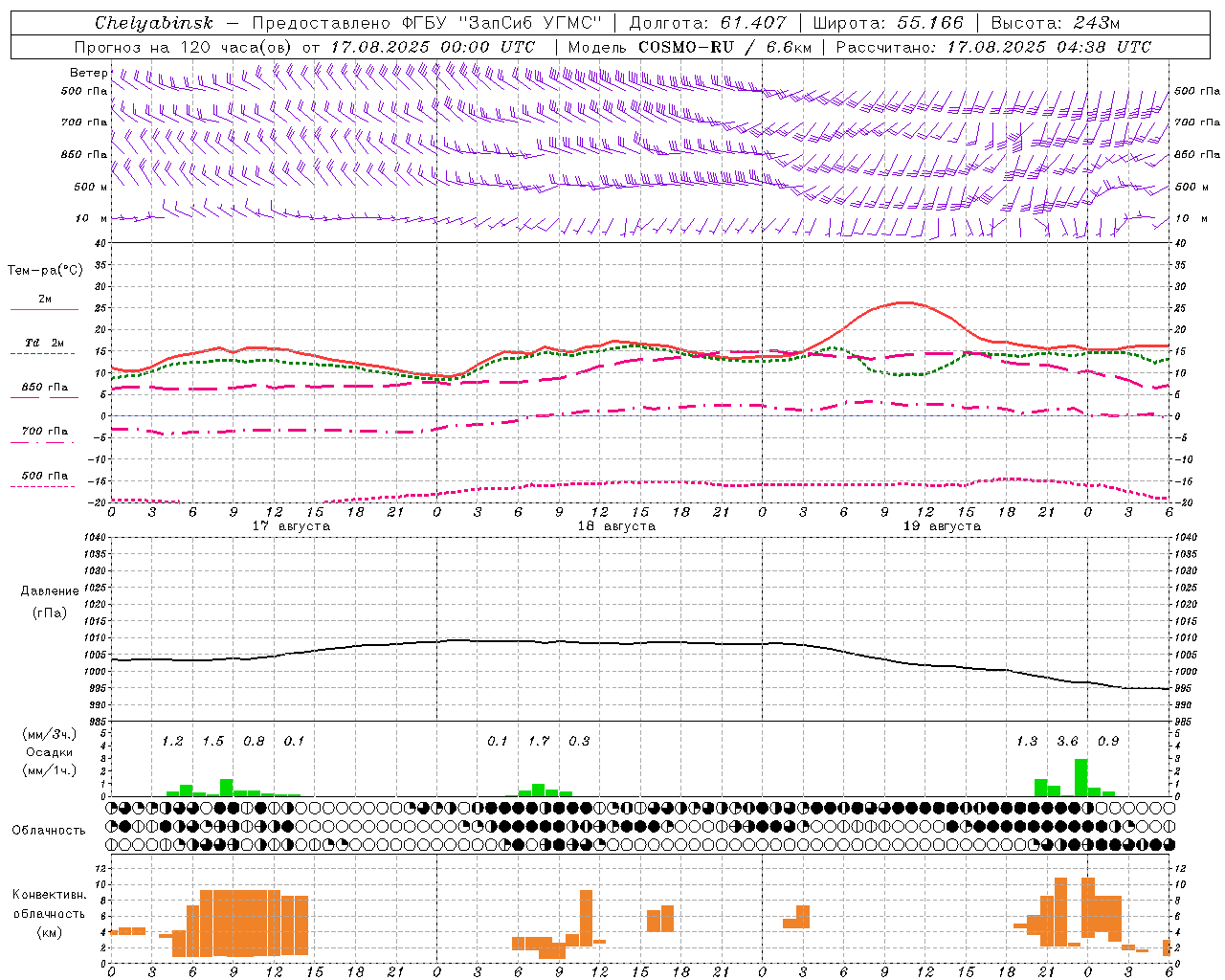Click the "Td 2м" dew point legend entry
Viewport: 1225px width, 980px height.
pos(44,343)
